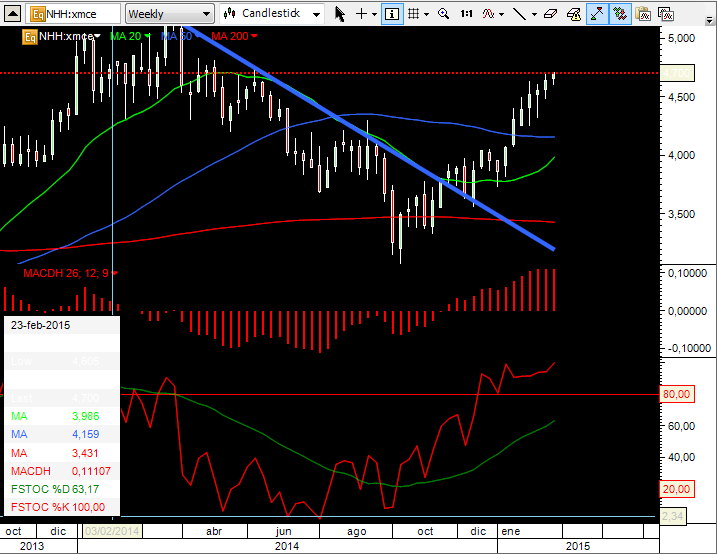717x554 pixels.
Task: Expand the drawing tools dropdown arrow
Action: [x=534, y=15]
